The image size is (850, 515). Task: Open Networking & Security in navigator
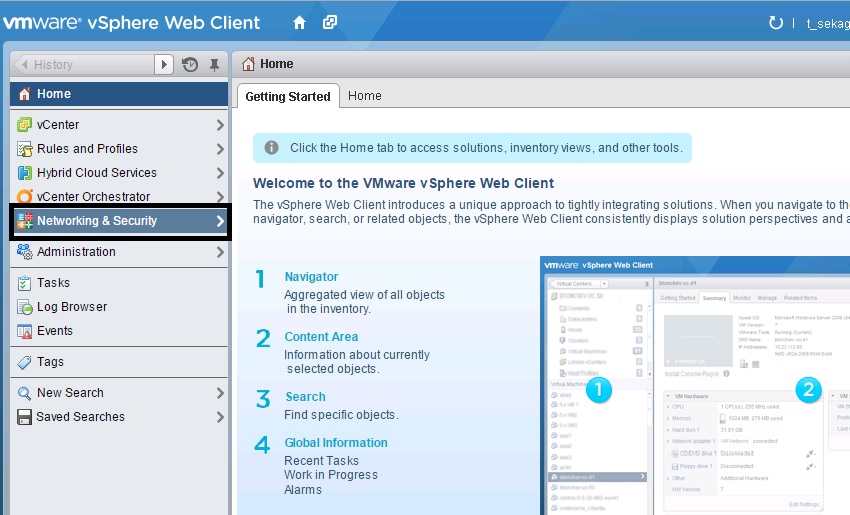click(x=97, y=221)
